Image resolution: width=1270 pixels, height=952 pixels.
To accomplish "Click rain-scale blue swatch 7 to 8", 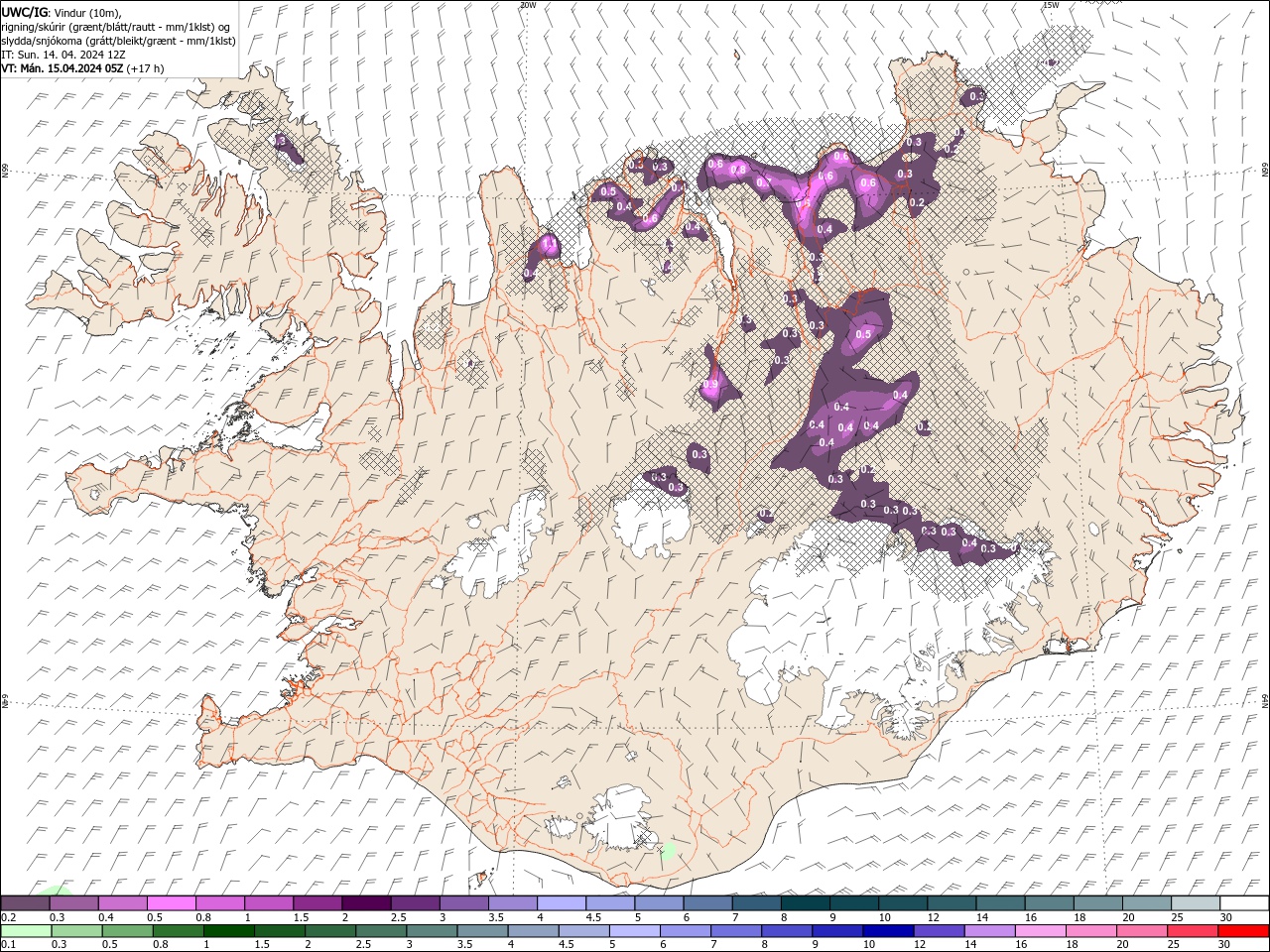I will pos(735,931).
